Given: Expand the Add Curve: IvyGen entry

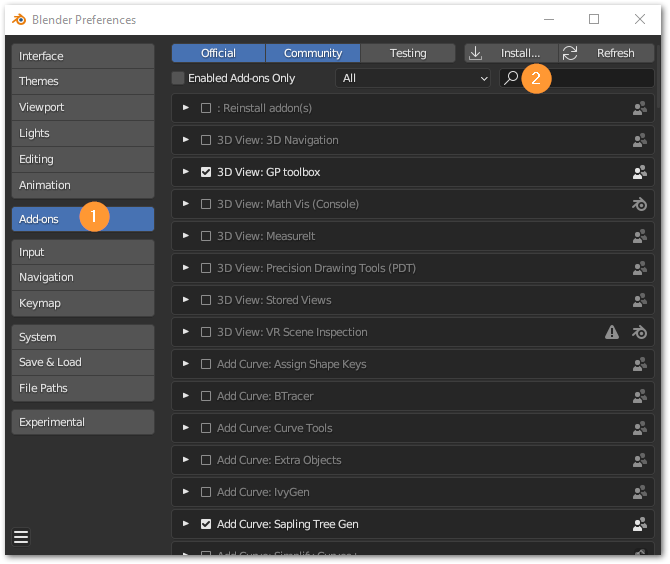Looking at the screenshot, I should (185, 492).
